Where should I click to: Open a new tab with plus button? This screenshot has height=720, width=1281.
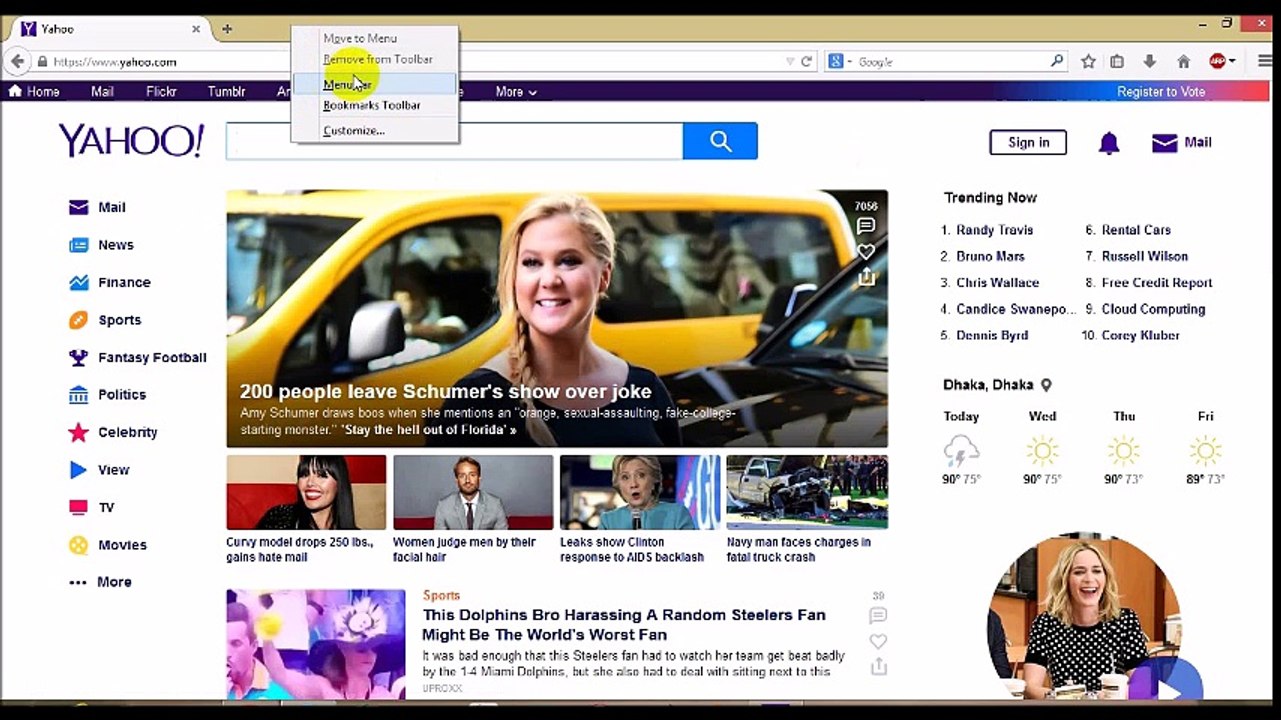pos(227,29)
